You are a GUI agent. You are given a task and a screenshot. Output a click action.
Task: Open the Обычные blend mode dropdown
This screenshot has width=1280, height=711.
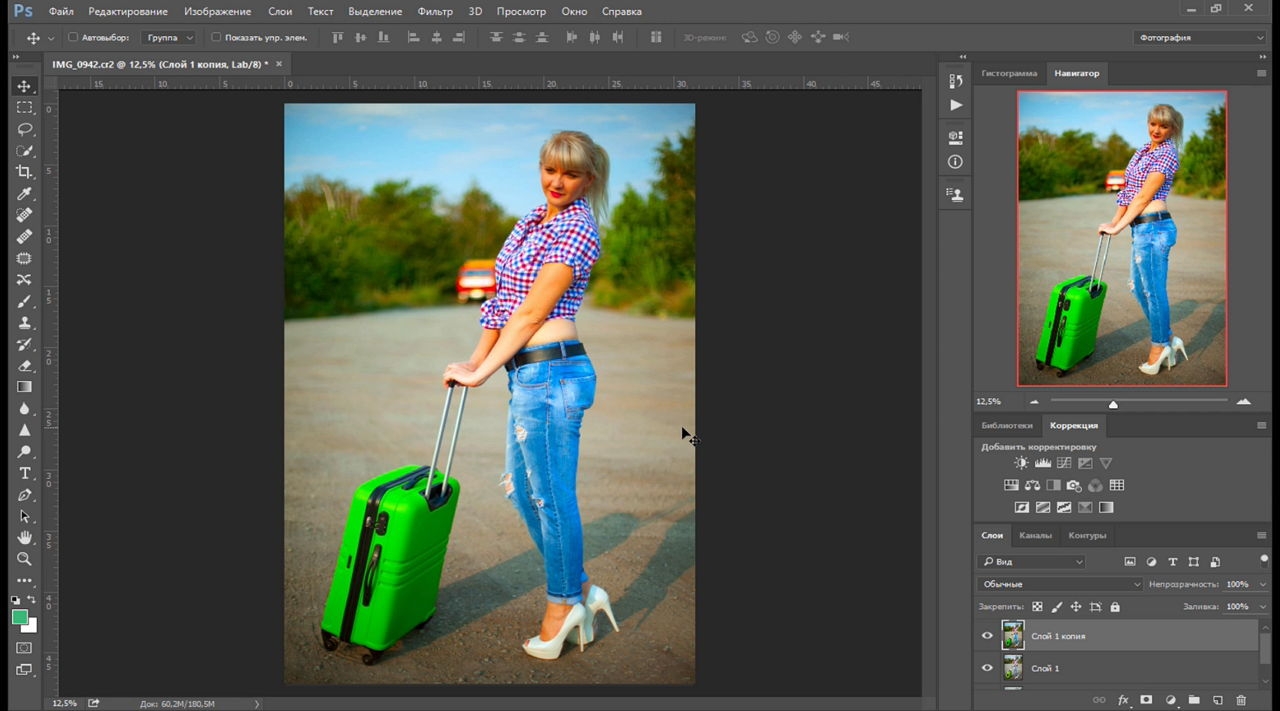[x=1060, y=584]
